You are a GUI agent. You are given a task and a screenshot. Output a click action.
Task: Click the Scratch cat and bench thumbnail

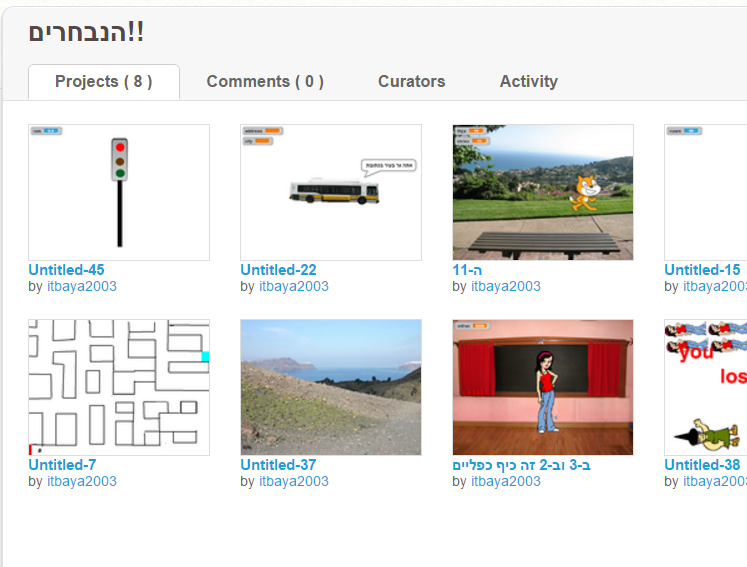543,192
